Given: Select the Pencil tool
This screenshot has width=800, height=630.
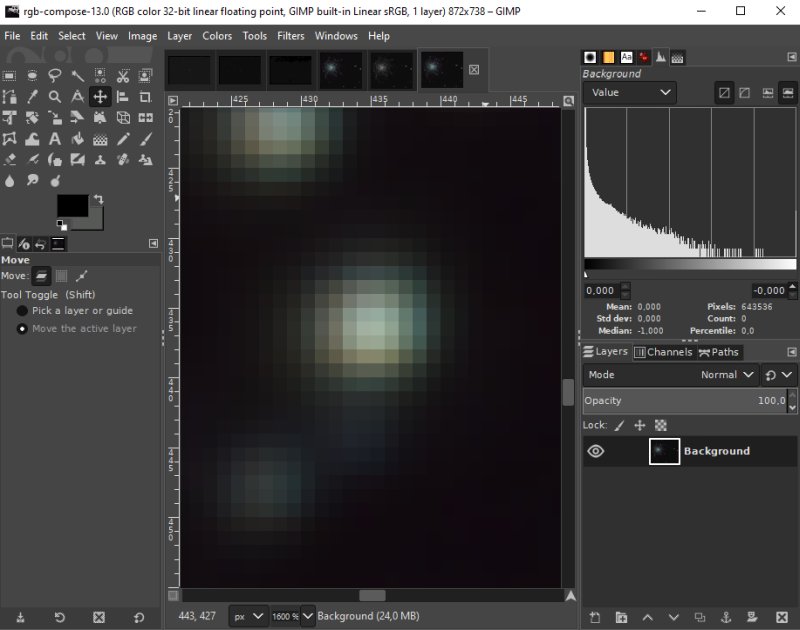Looking at the screenshot, I should pyautogui.click(x=123, y=139).
